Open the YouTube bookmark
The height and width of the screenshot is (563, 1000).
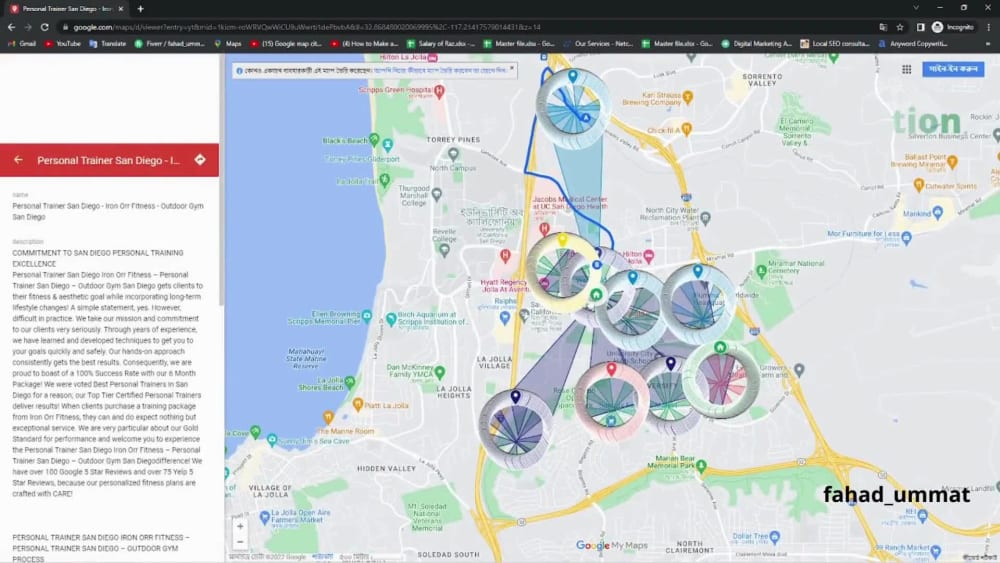(x=62, y=44)
